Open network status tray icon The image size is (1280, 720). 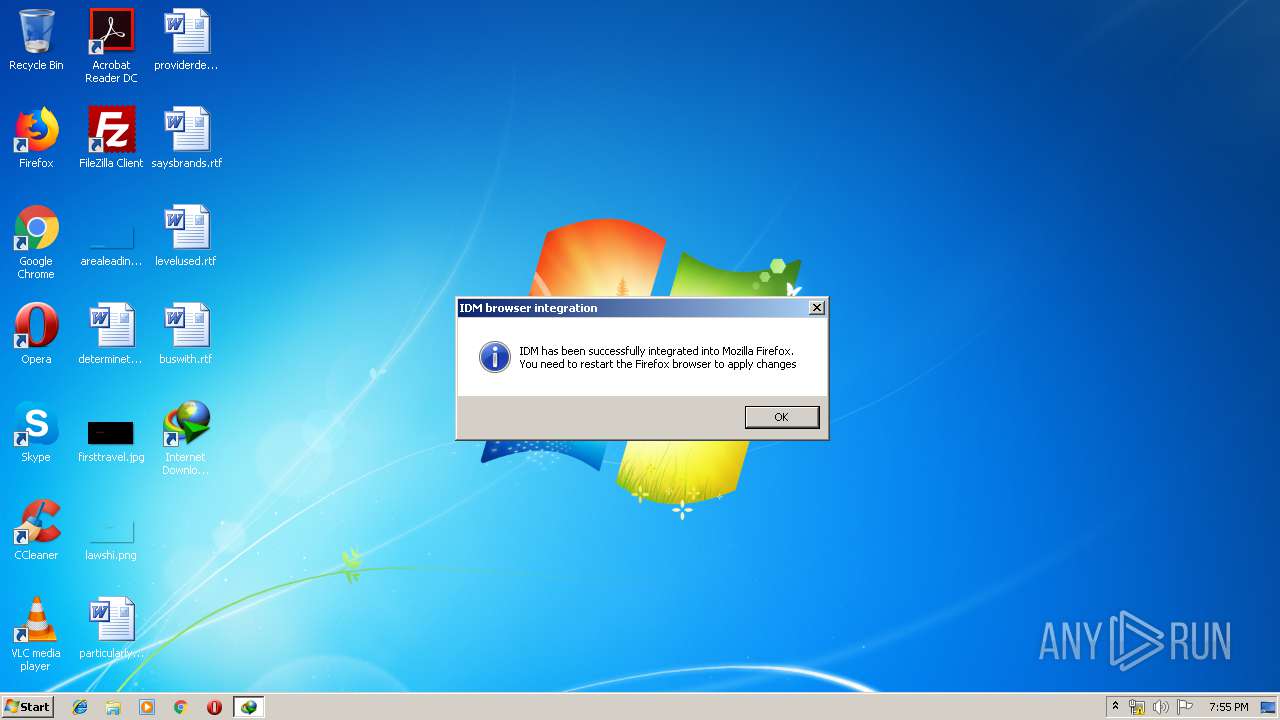click(1137, 707)
